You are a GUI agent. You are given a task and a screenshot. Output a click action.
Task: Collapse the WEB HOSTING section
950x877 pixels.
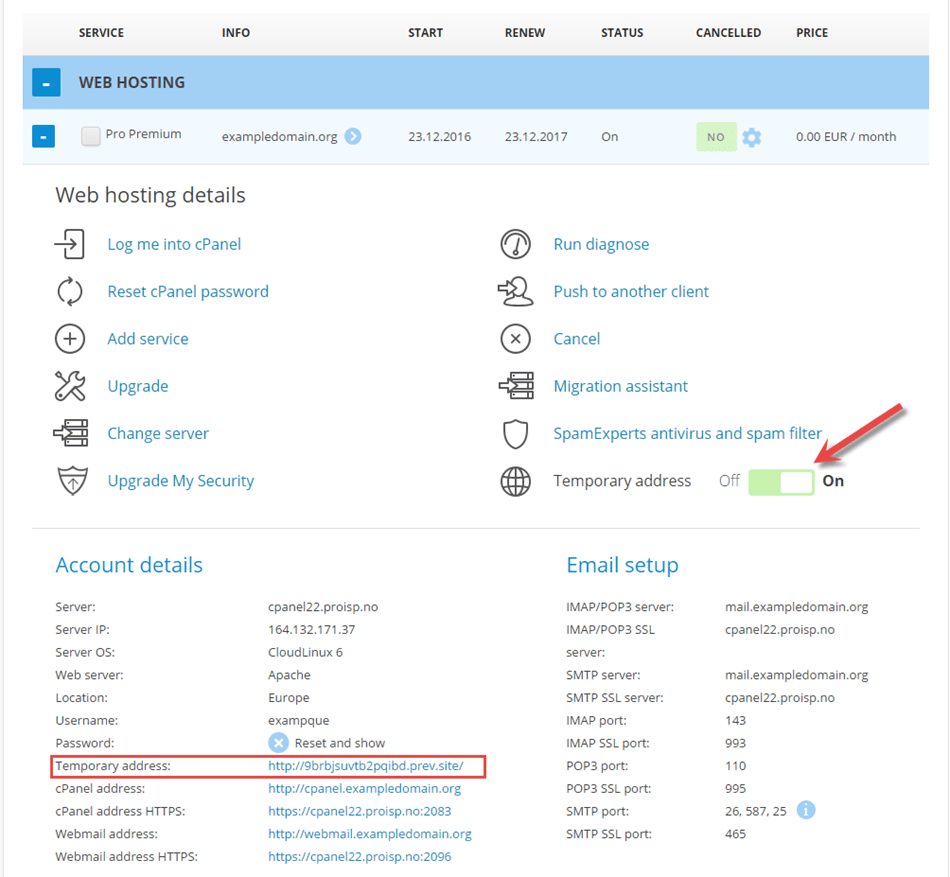pos(45,82)
